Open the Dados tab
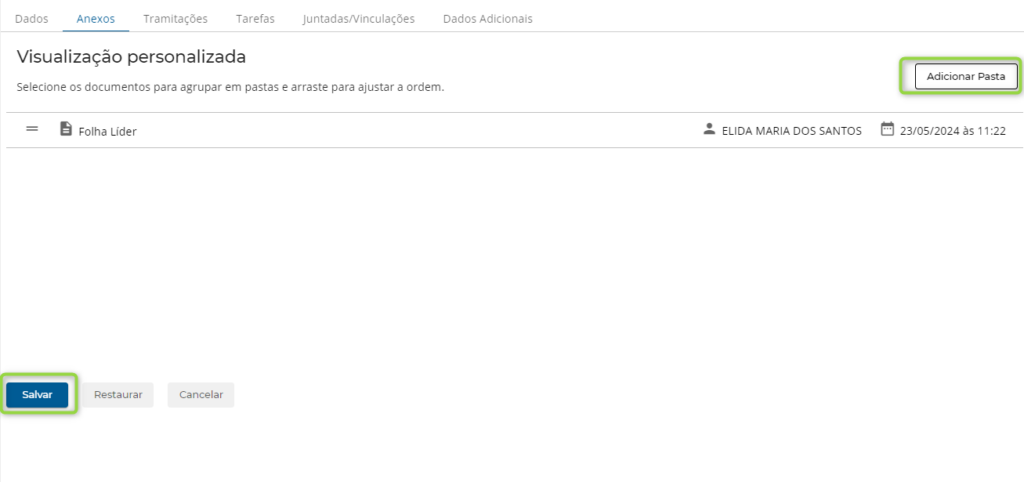The image size is (1024, 482). coord(31,19)
